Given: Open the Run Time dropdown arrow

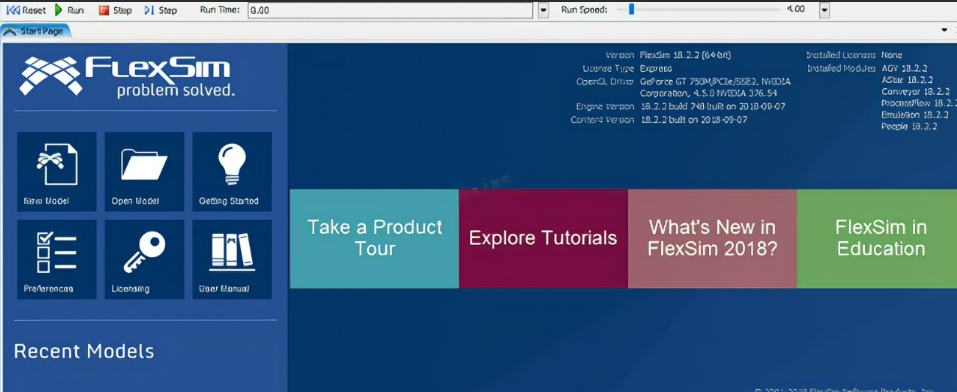Looking at the screenshot, I should (544, 10).
